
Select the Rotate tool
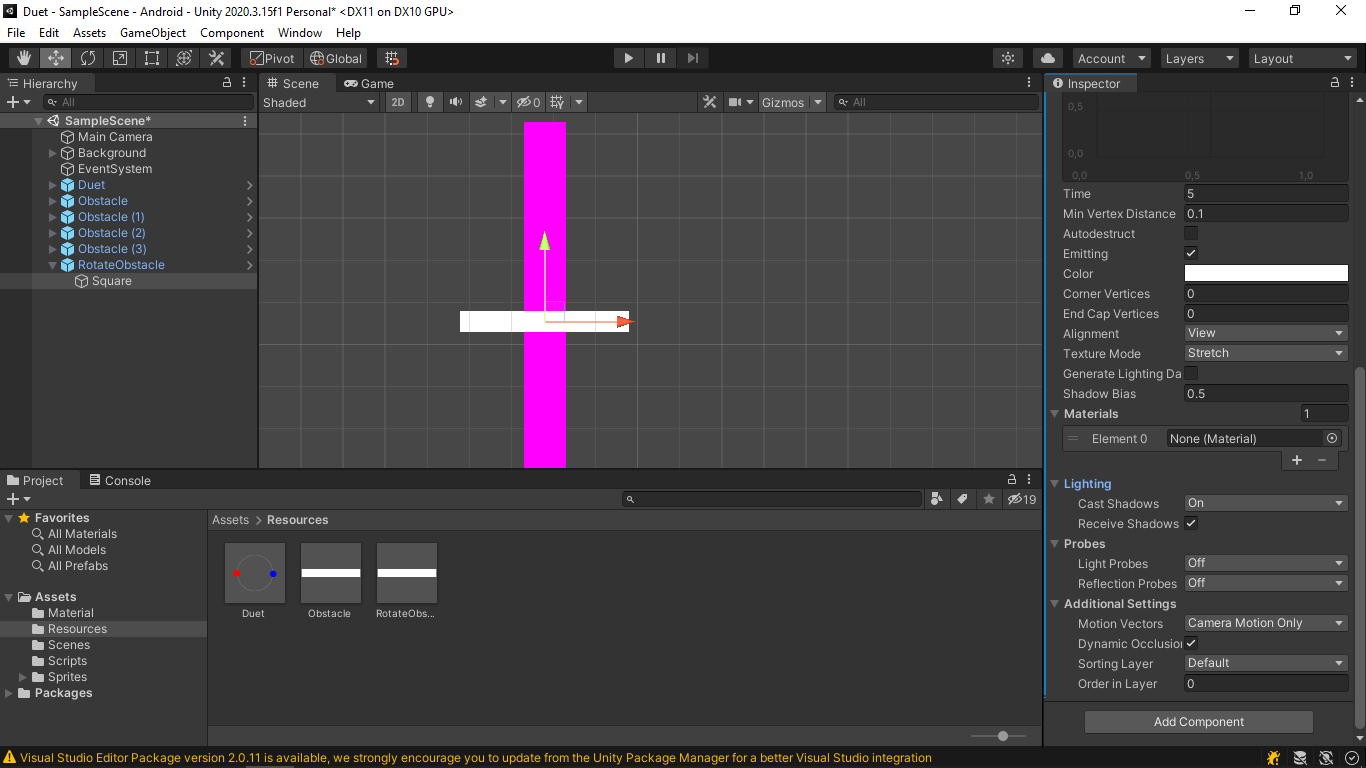[88, 58]
